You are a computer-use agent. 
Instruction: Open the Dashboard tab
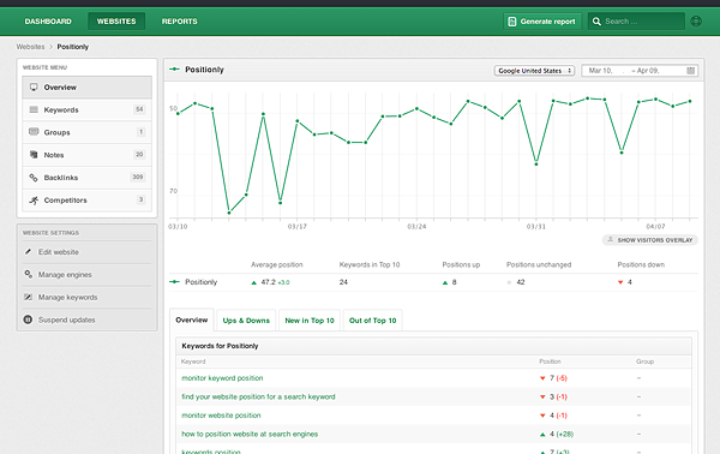pos(48,21)
